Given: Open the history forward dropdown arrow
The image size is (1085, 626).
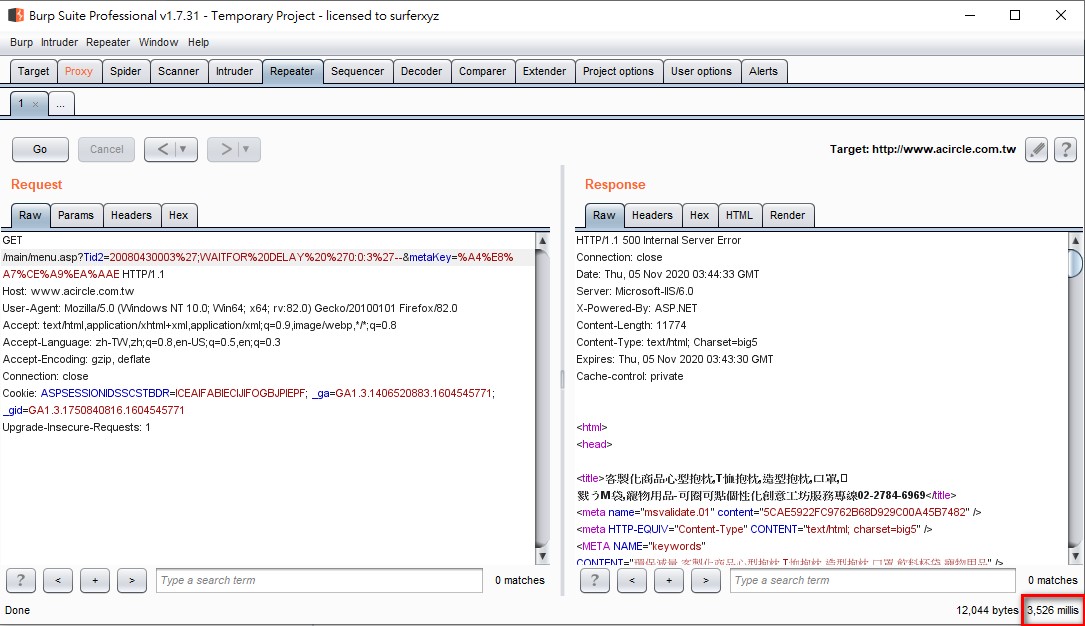Looking at the screenshot, I should [246, 149].
